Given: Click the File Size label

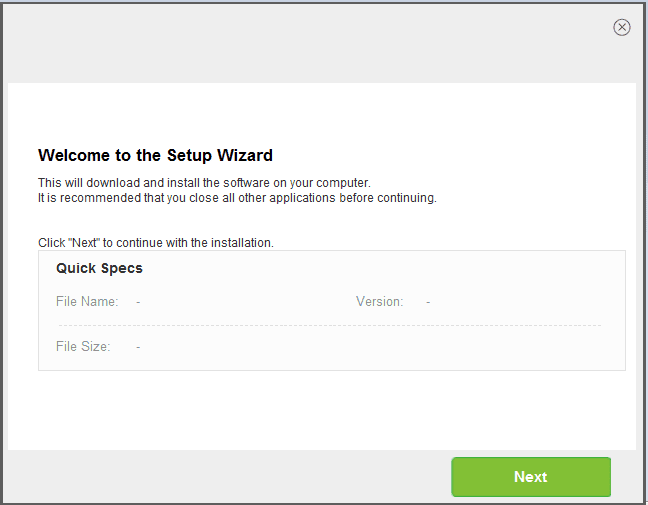Looking at the screenshot, I should tap(83, 346).
